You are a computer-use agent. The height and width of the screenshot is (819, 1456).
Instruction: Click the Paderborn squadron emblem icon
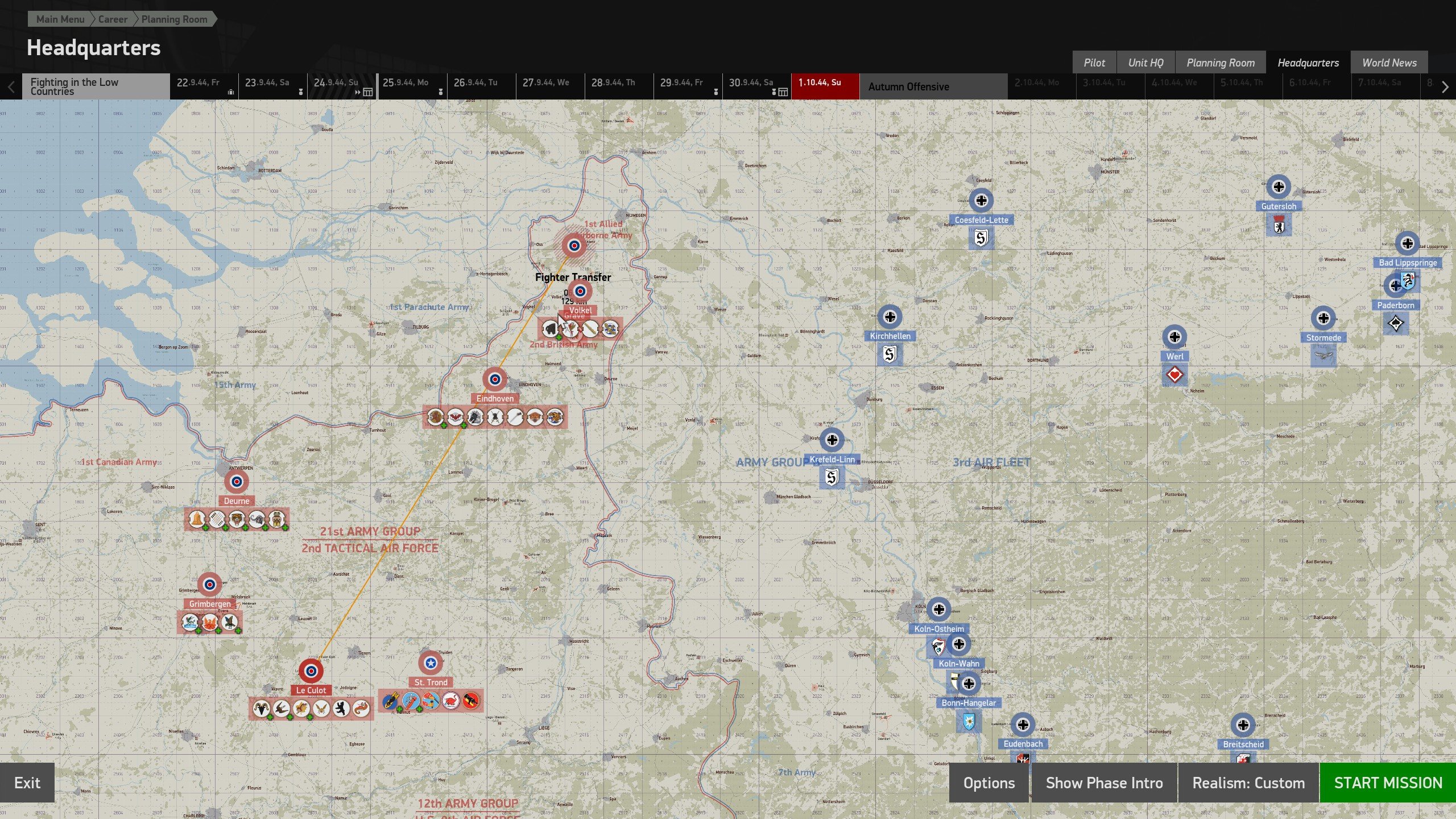[x=1395, y=324]
